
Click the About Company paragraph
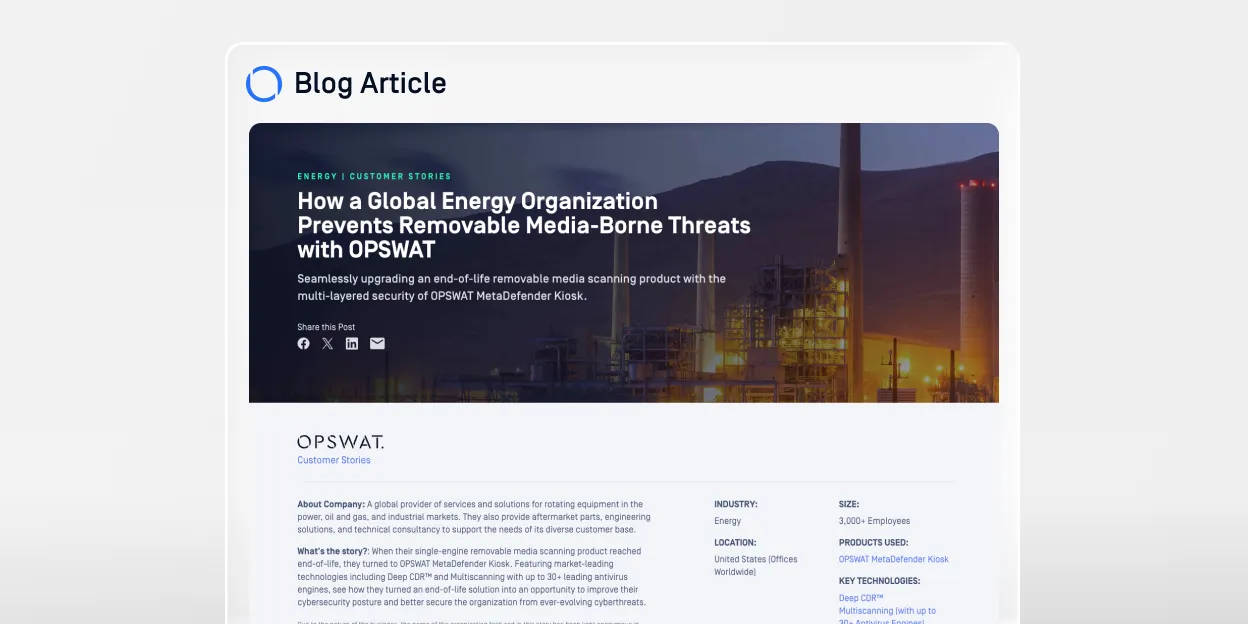click(x=473, y=517)
